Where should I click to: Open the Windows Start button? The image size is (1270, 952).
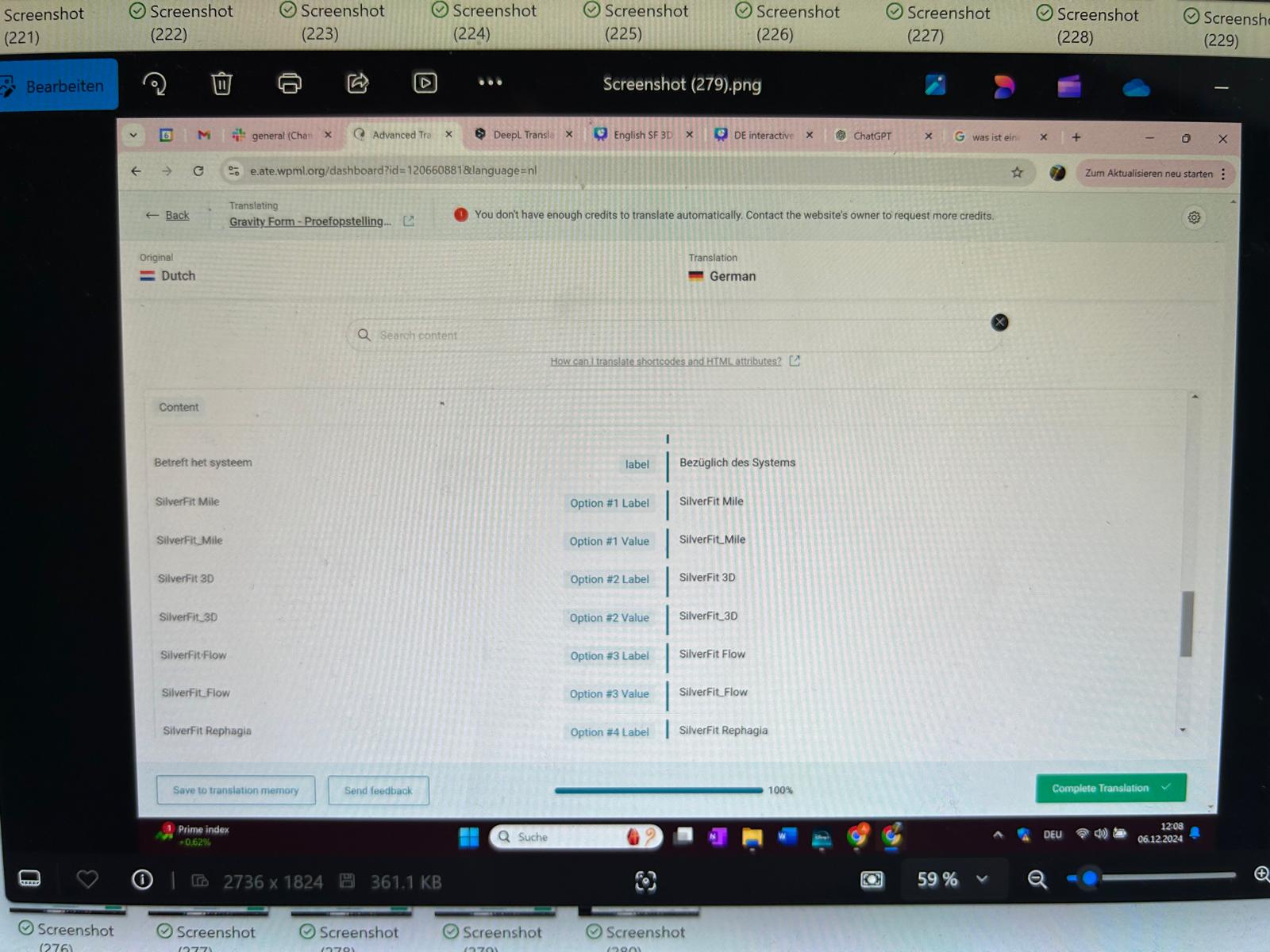(469, 837)
